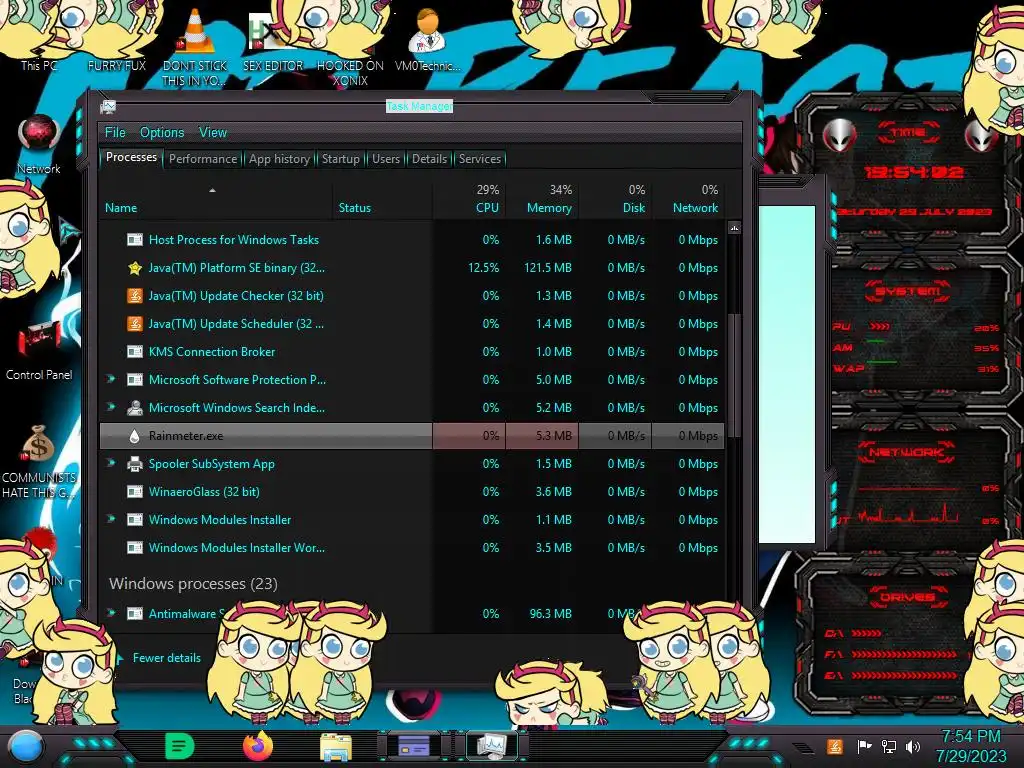Select the Processes tab

tap(131, 157)
